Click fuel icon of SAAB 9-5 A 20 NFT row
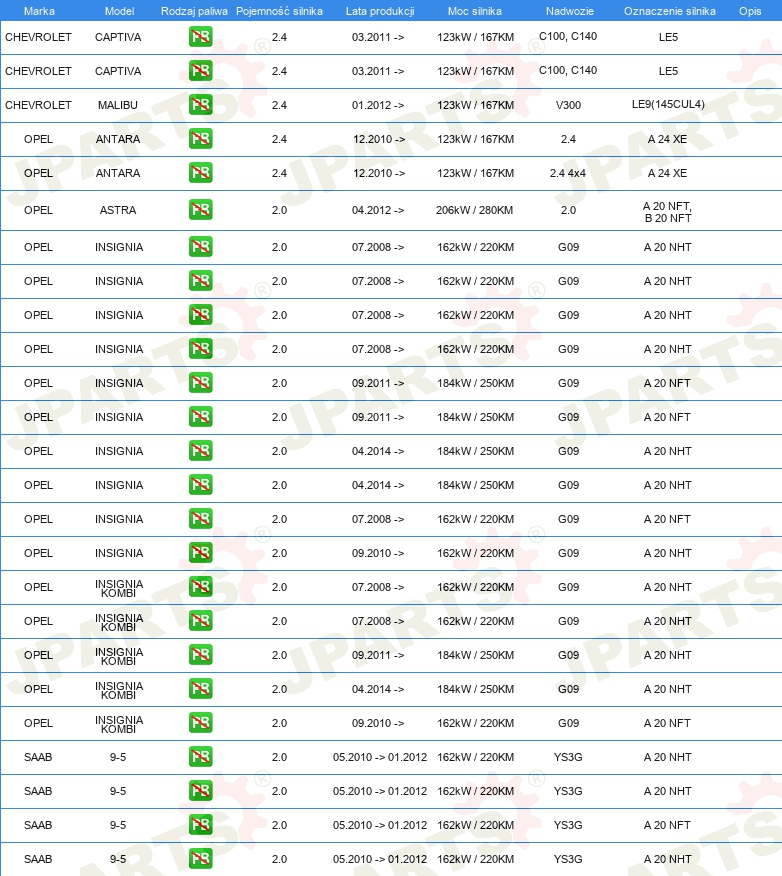The image size is (782, 876). click(201, 825)
